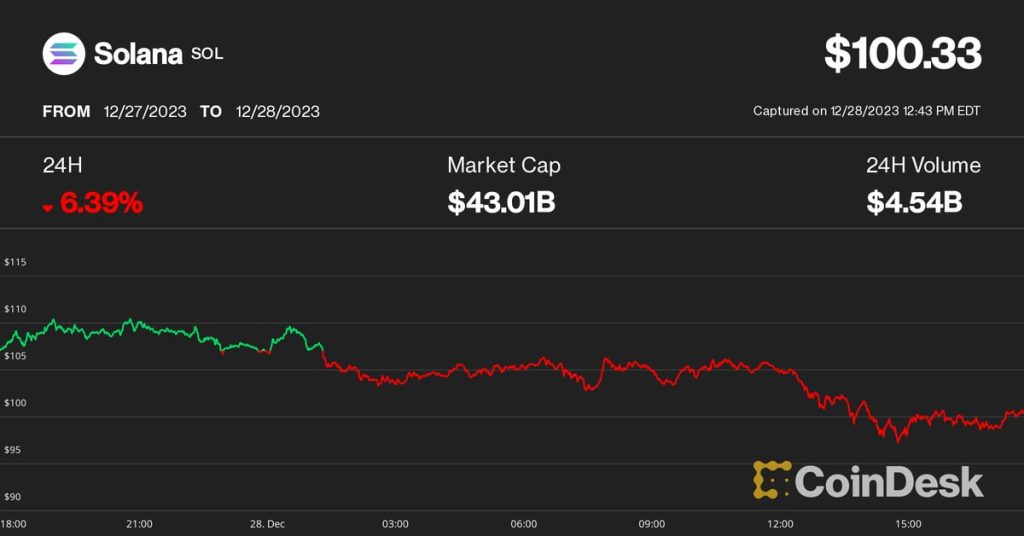Click the $90 y-axis label
Screen dimensions: 1024x536
14,497
